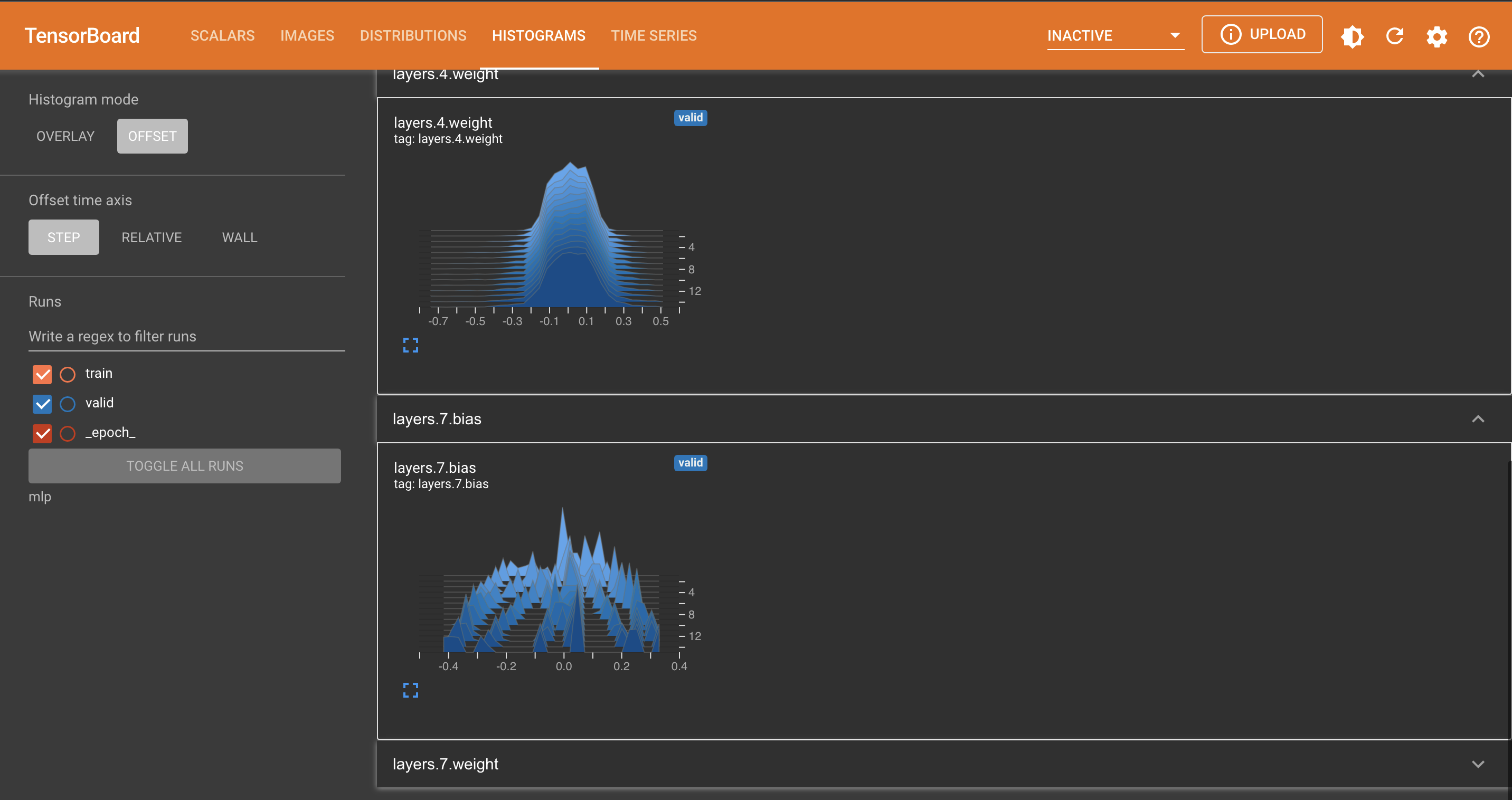
Task: Uncheck the valid run
Action: (42, 404)
